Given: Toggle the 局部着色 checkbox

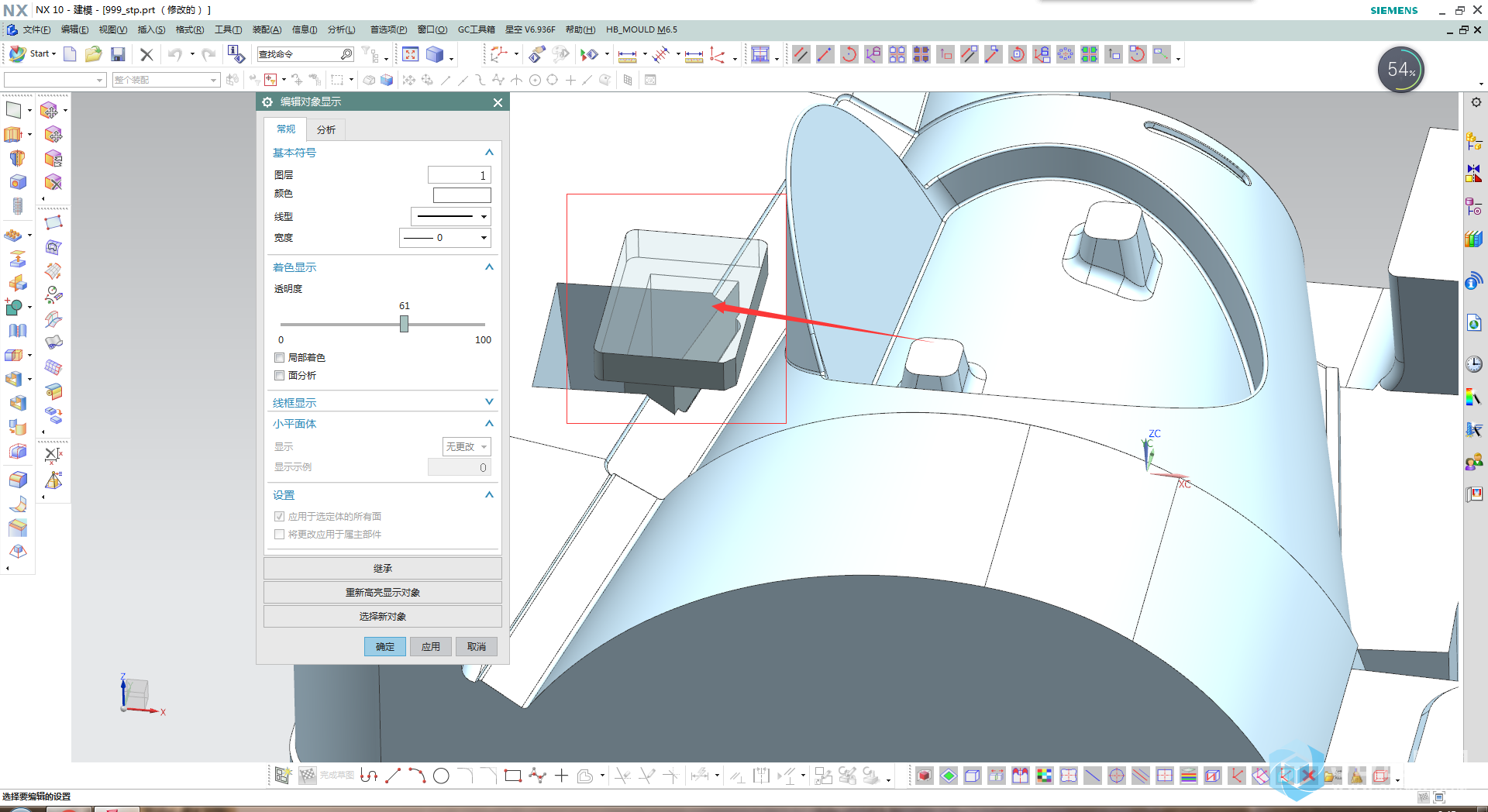Looking at the screenshot, I should [279, 358].
